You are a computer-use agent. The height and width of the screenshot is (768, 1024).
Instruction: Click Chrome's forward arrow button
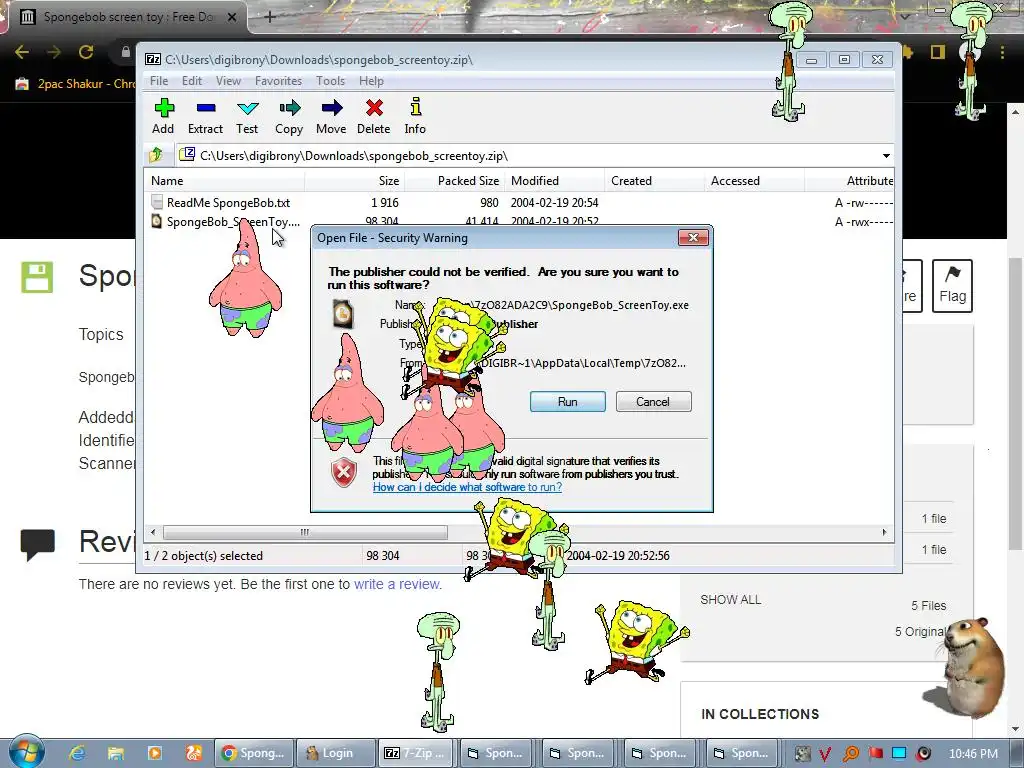tap(54, 52)
